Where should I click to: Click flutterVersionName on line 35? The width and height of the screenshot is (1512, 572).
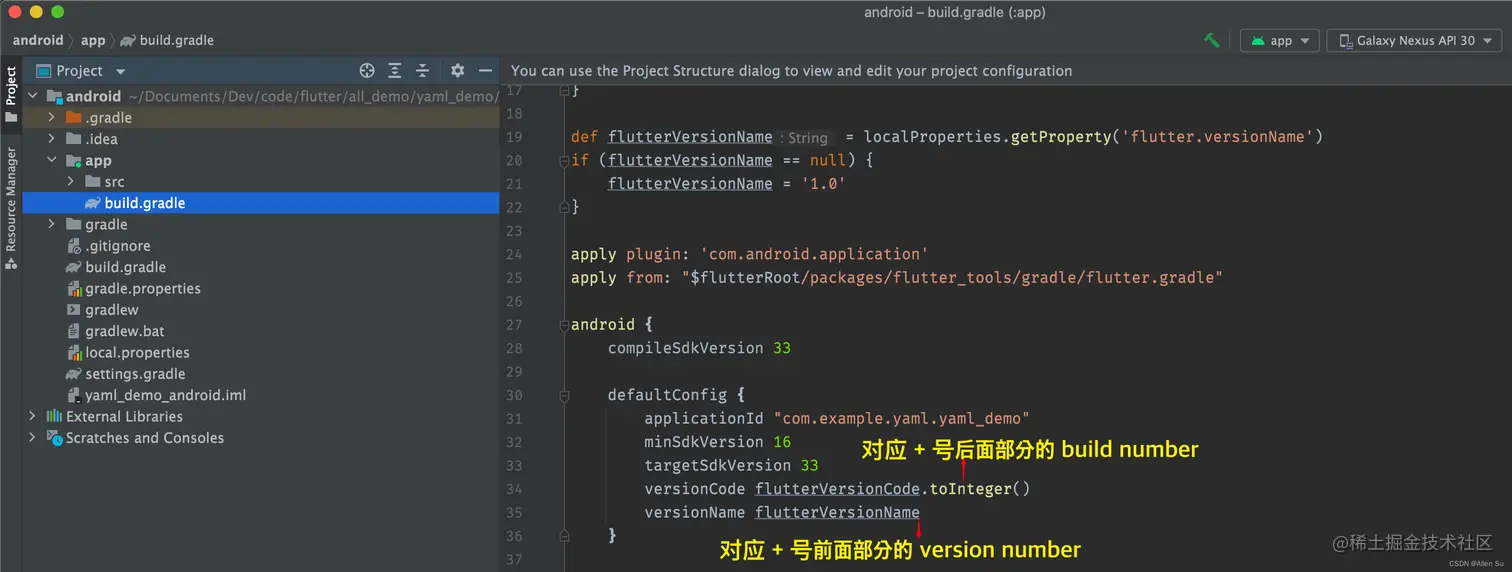[837, 512]
